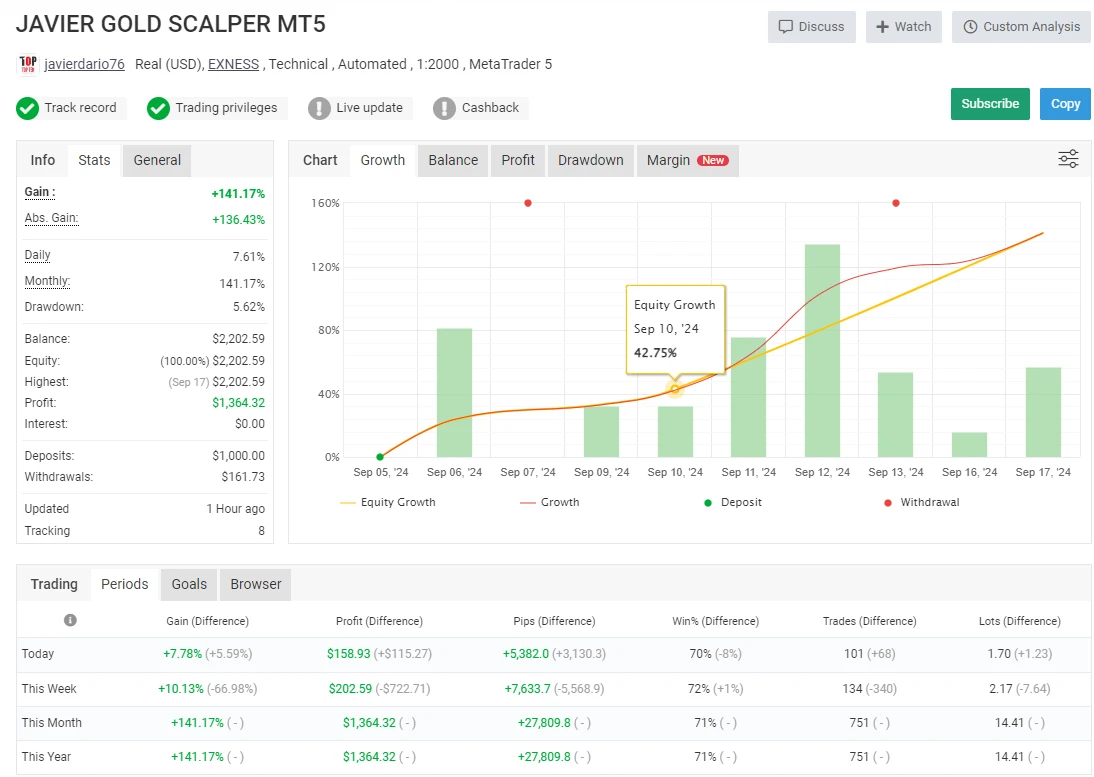
Task: Click the Track record green checkmark icon
Action: click(x=28, y=108)
